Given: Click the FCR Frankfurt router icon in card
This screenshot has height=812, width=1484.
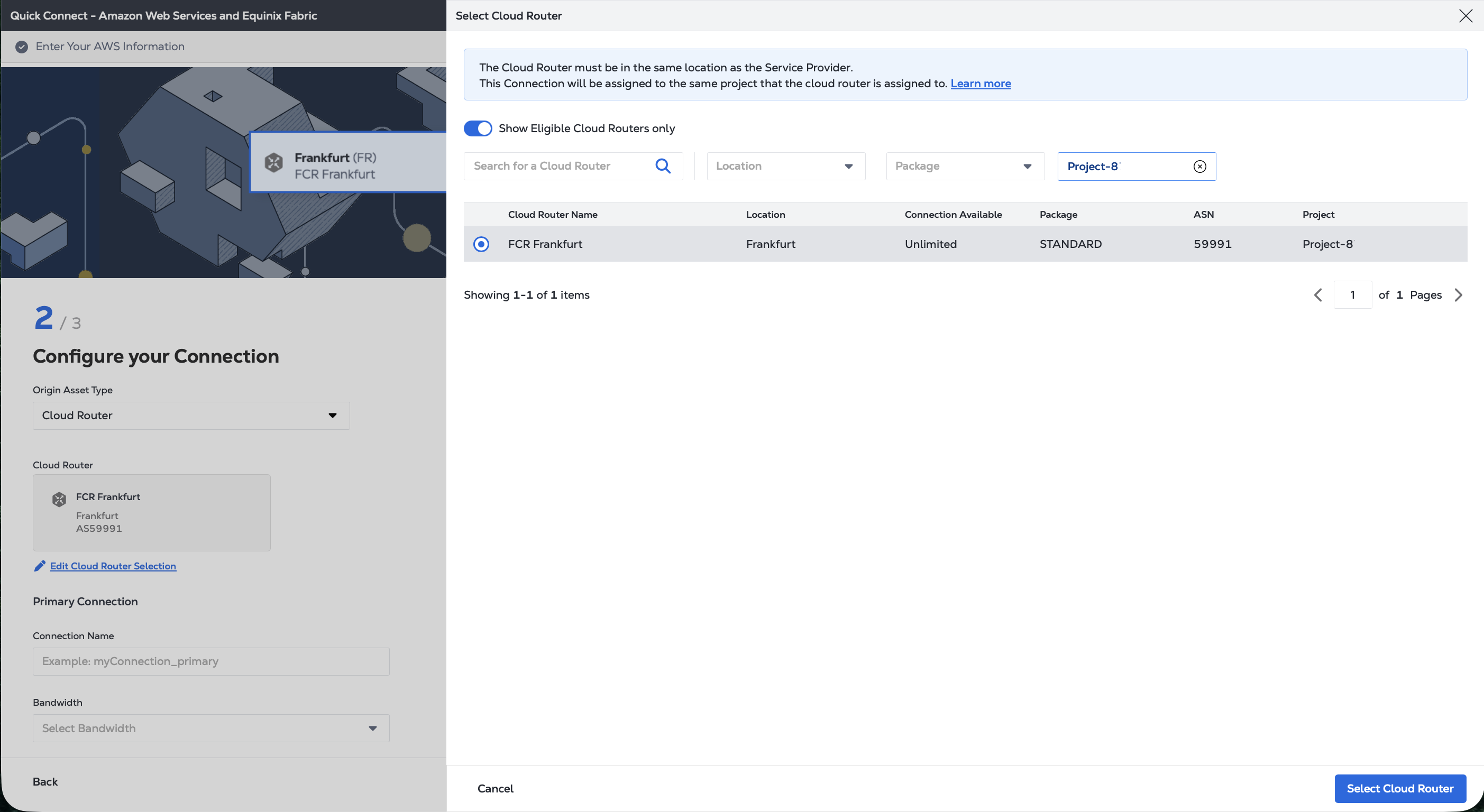Looking at the screenshot, I should tap(59, 499).
